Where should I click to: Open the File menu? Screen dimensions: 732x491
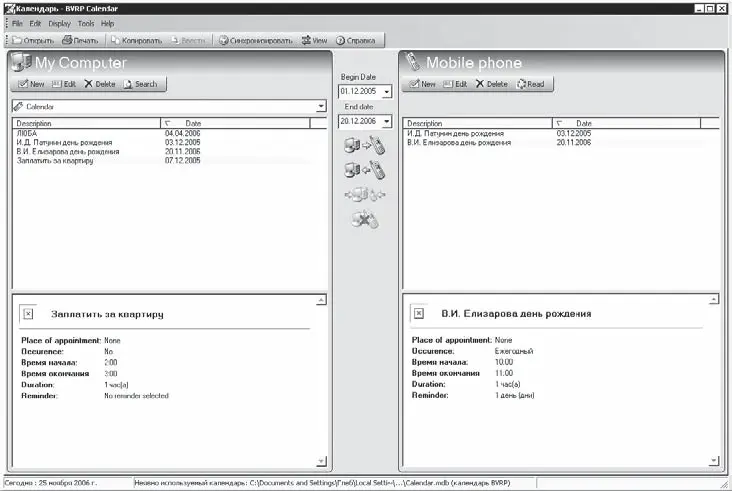pyautogui.click(x=17, y=23)
